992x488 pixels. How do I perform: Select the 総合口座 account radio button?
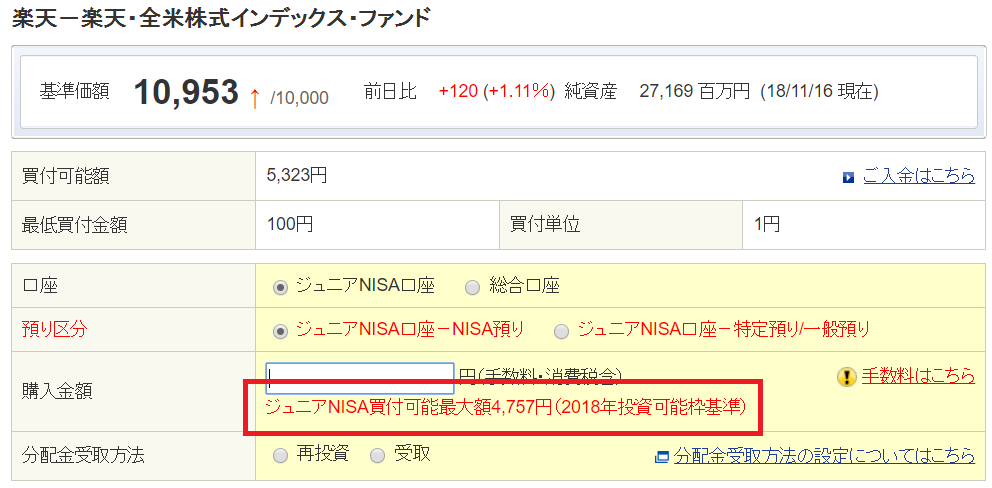coord(472,287)
